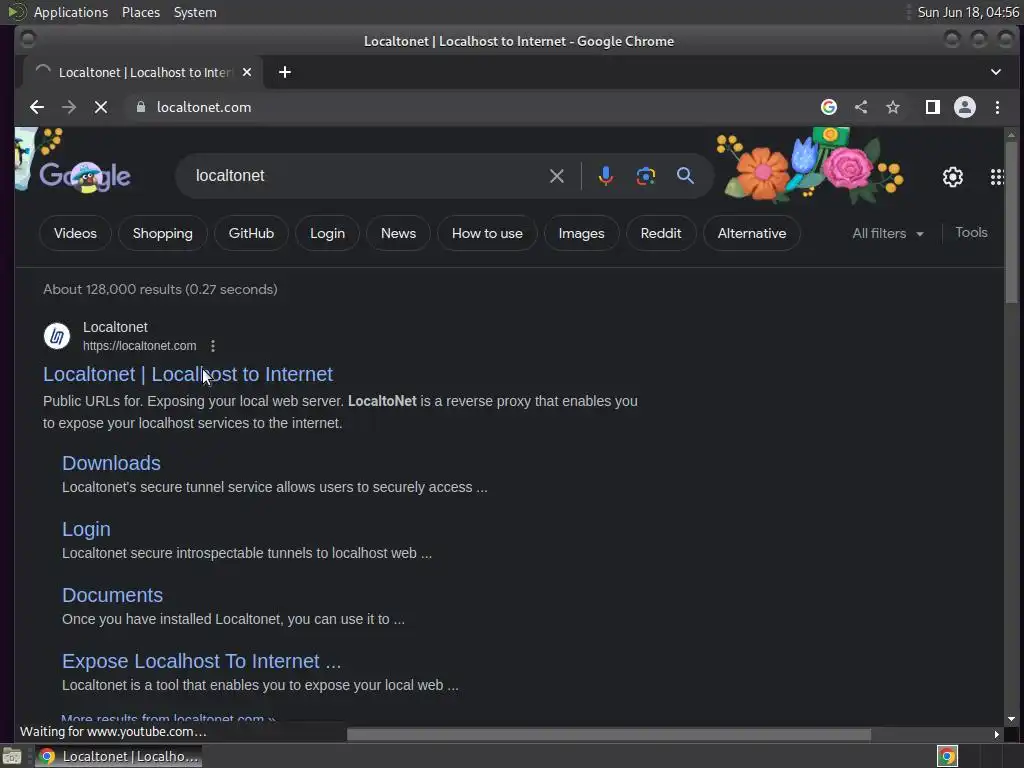Open the Login sitelink
Viewport: 1024px width, 768px height.
click(86, 529)
